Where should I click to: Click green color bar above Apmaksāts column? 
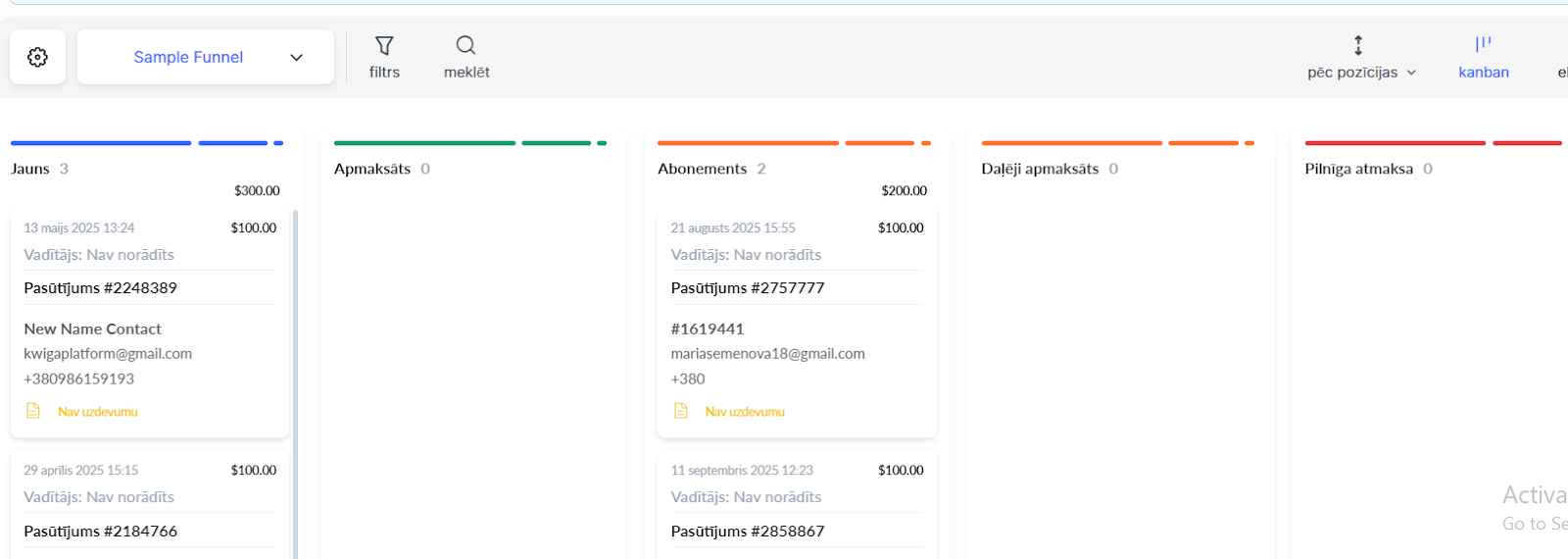point(424,143)
